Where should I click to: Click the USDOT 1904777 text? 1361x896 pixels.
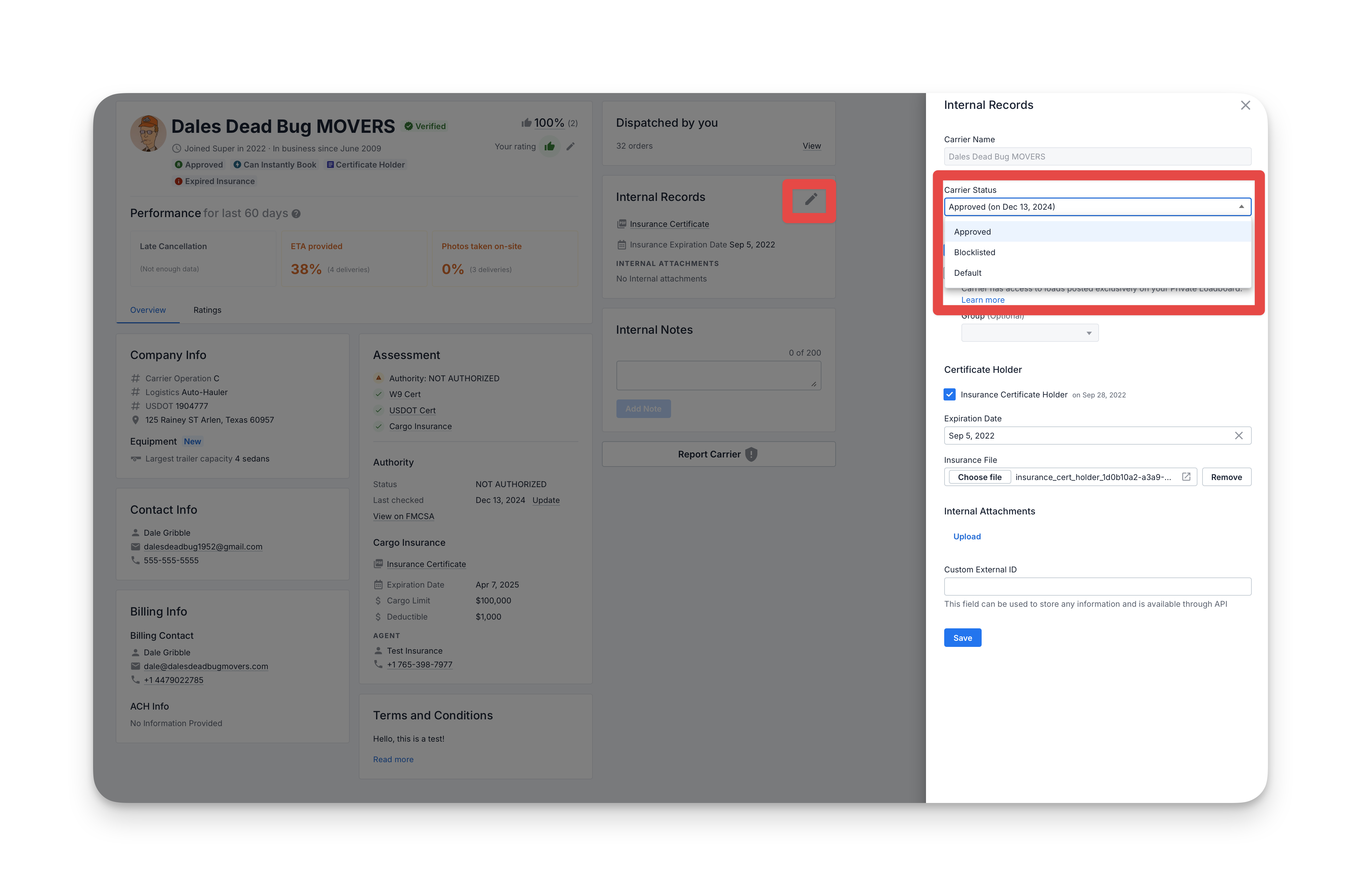click(176, 406)
